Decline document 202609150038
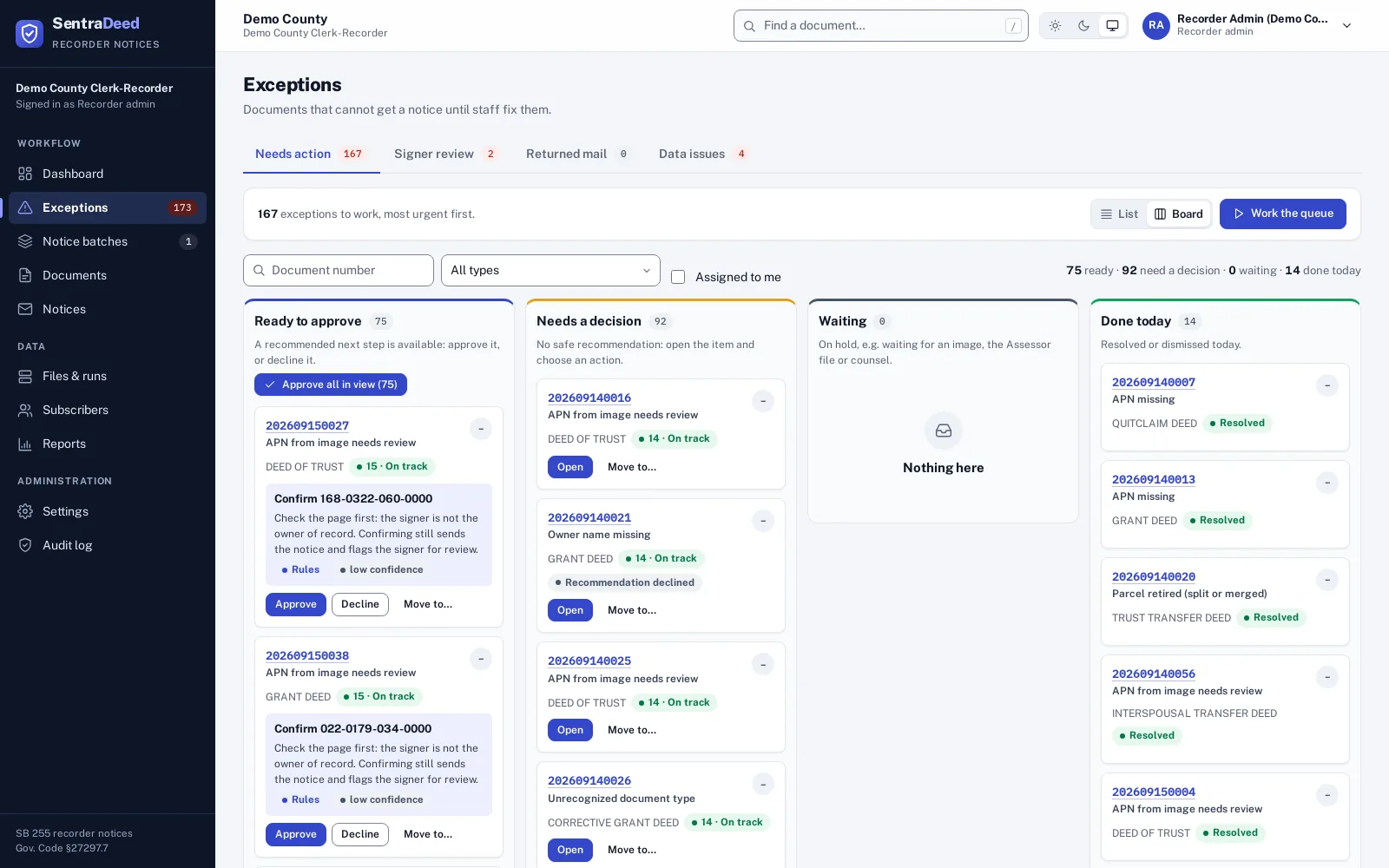This screenshot has width=1389, height=868. (360, 834)
